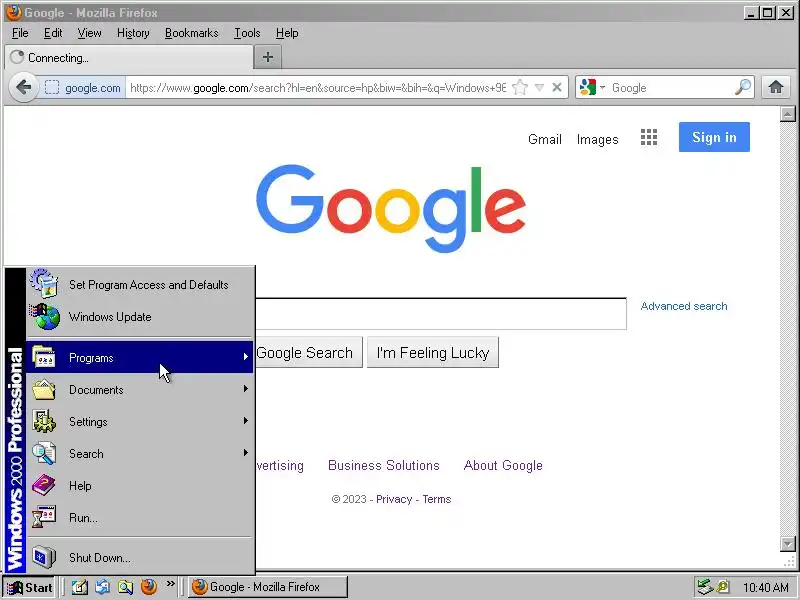The width and height of the screenshot is (800, 600).
Task: Open the Privacy link
Action: coord(393,499)
